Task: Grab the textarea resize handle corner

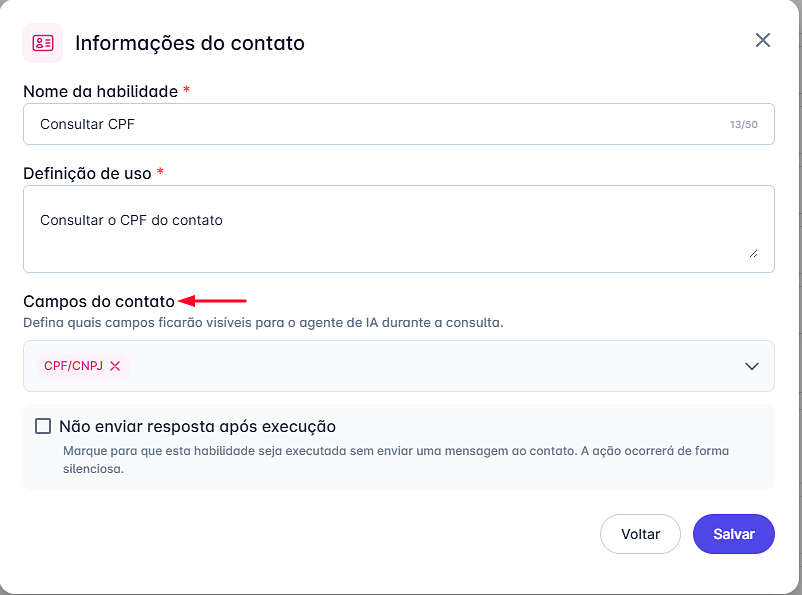Action: pyautogui.click(x=753, y=254)
